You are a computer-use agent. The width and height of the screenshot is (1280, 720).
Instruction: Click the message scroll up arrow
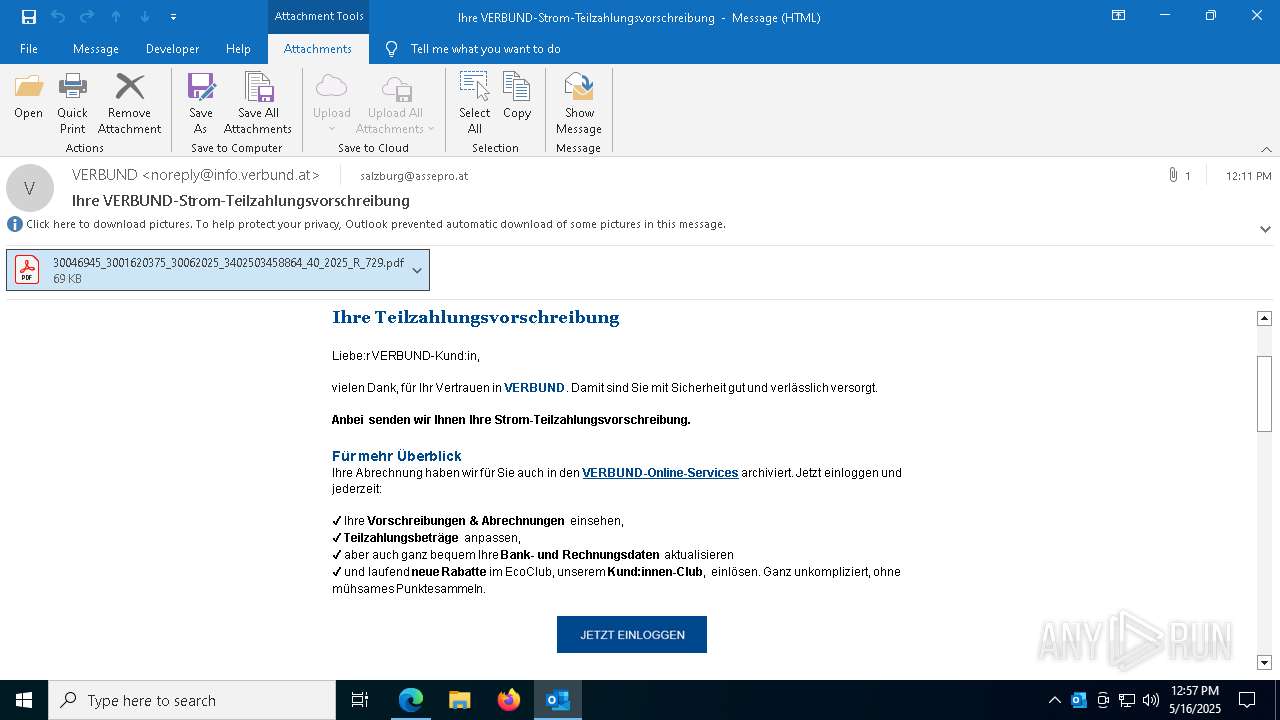pos(1264,318)
